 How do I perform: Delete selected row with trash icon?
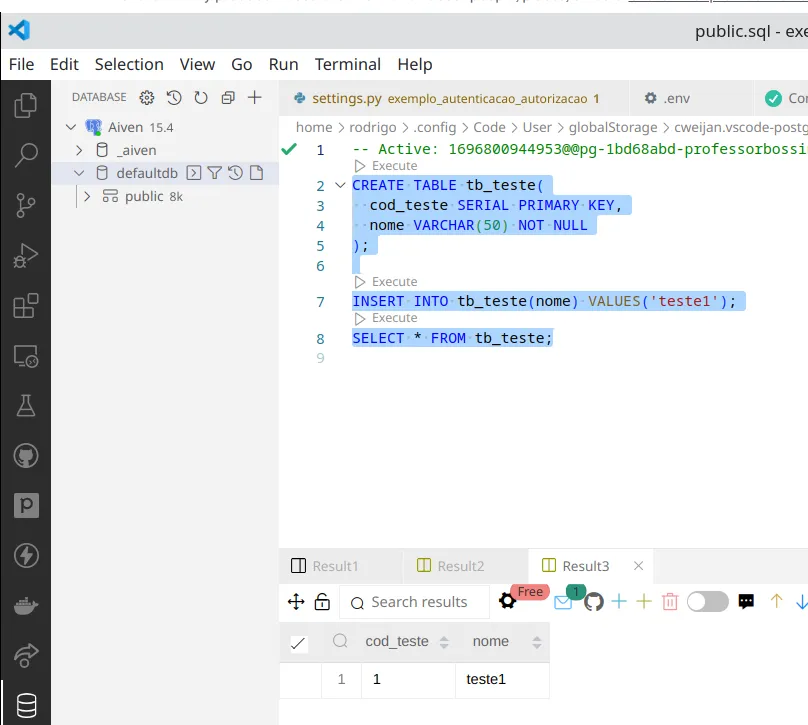[670, 601]
